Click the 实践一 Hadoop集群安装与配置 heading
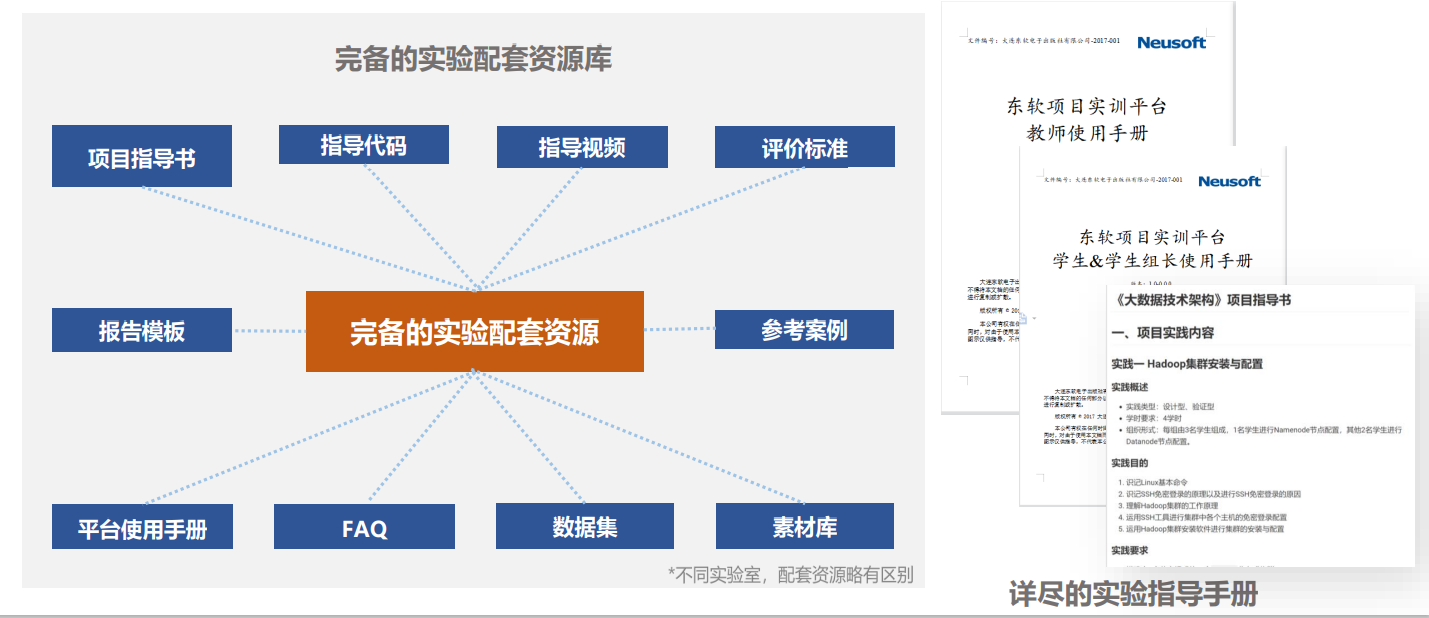This screenshot has width=1429, height=618. coord(1187,364)
